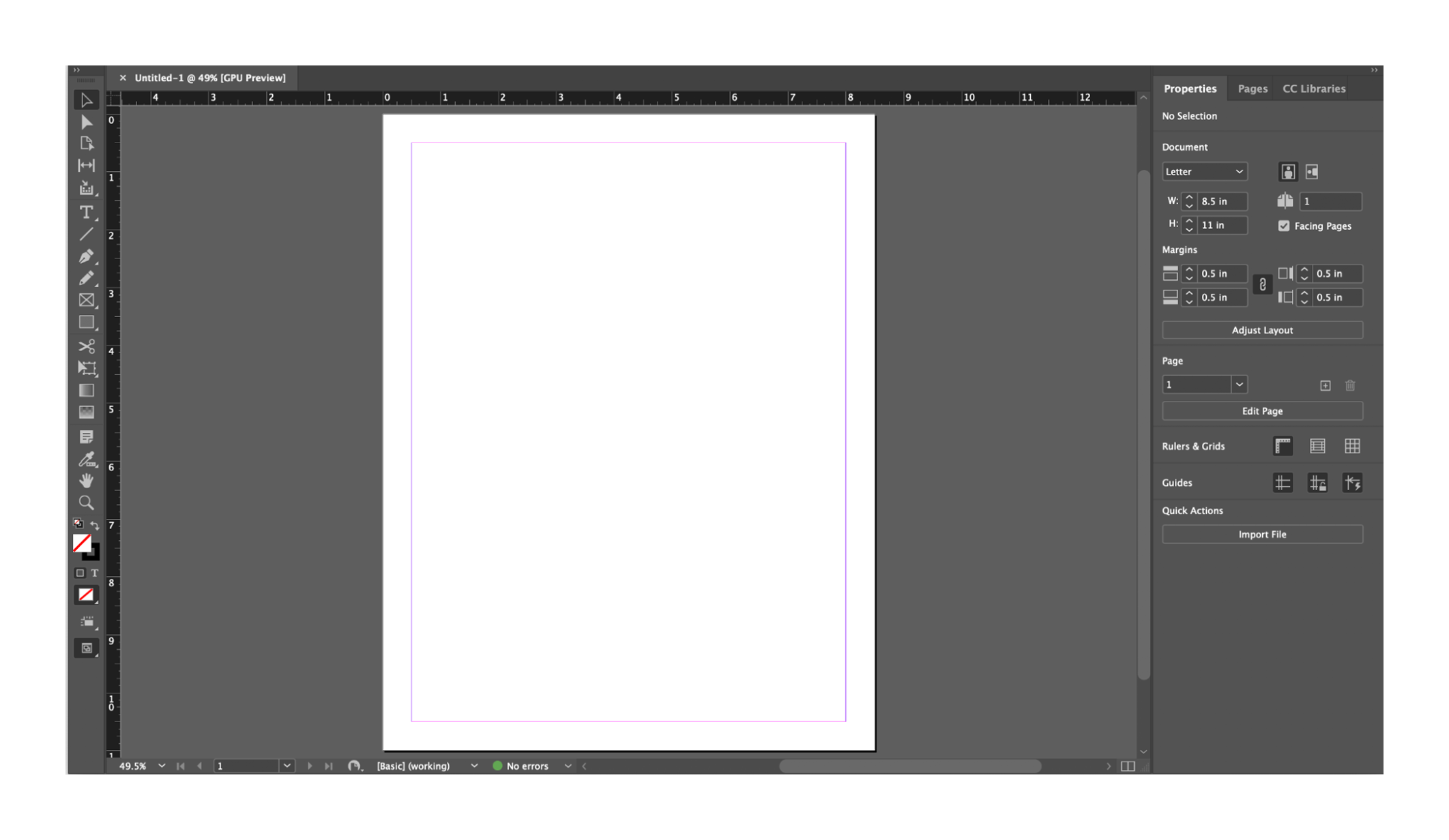Select the Gradient Feather tool
1449x840 pixels.
[x=87, y=412]
